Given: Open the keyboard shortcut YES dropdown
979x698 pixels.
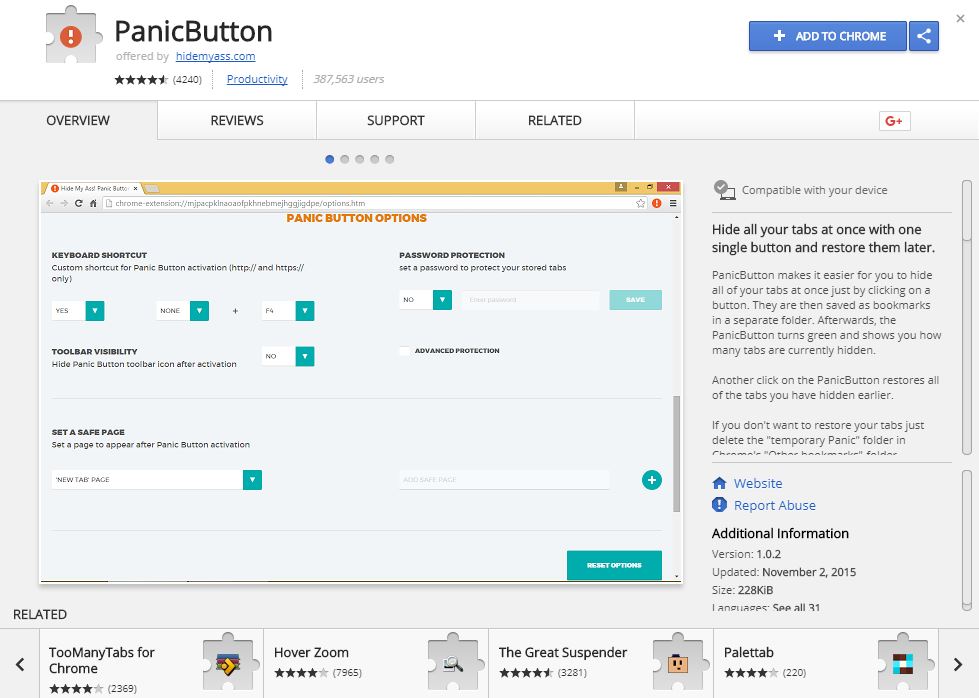Looking at the screenshot, I should (78, 310).
